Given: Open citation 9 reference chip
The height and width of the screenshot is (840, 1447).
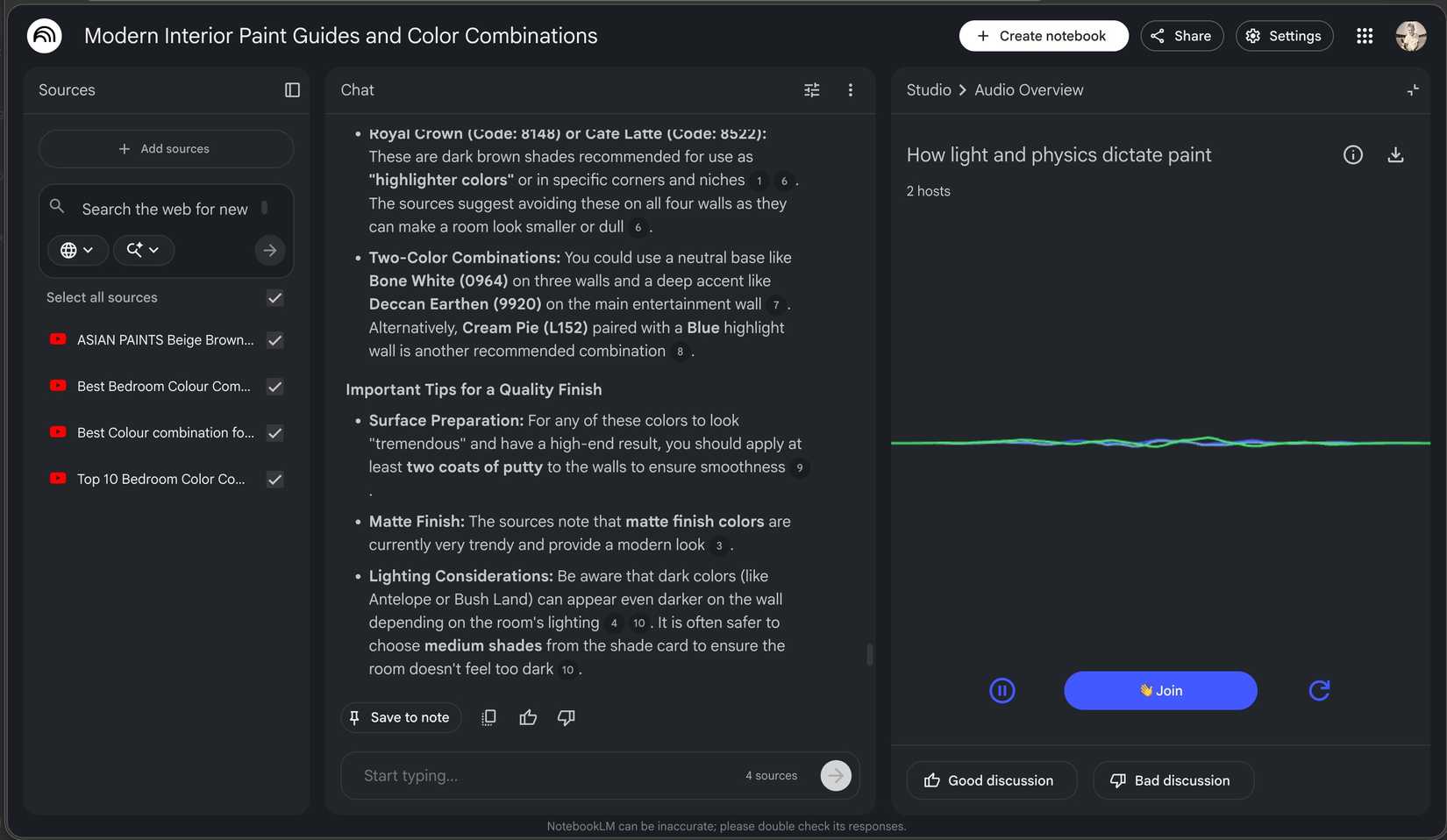Looking at the screenshot, I should click(x=799, y=467).
